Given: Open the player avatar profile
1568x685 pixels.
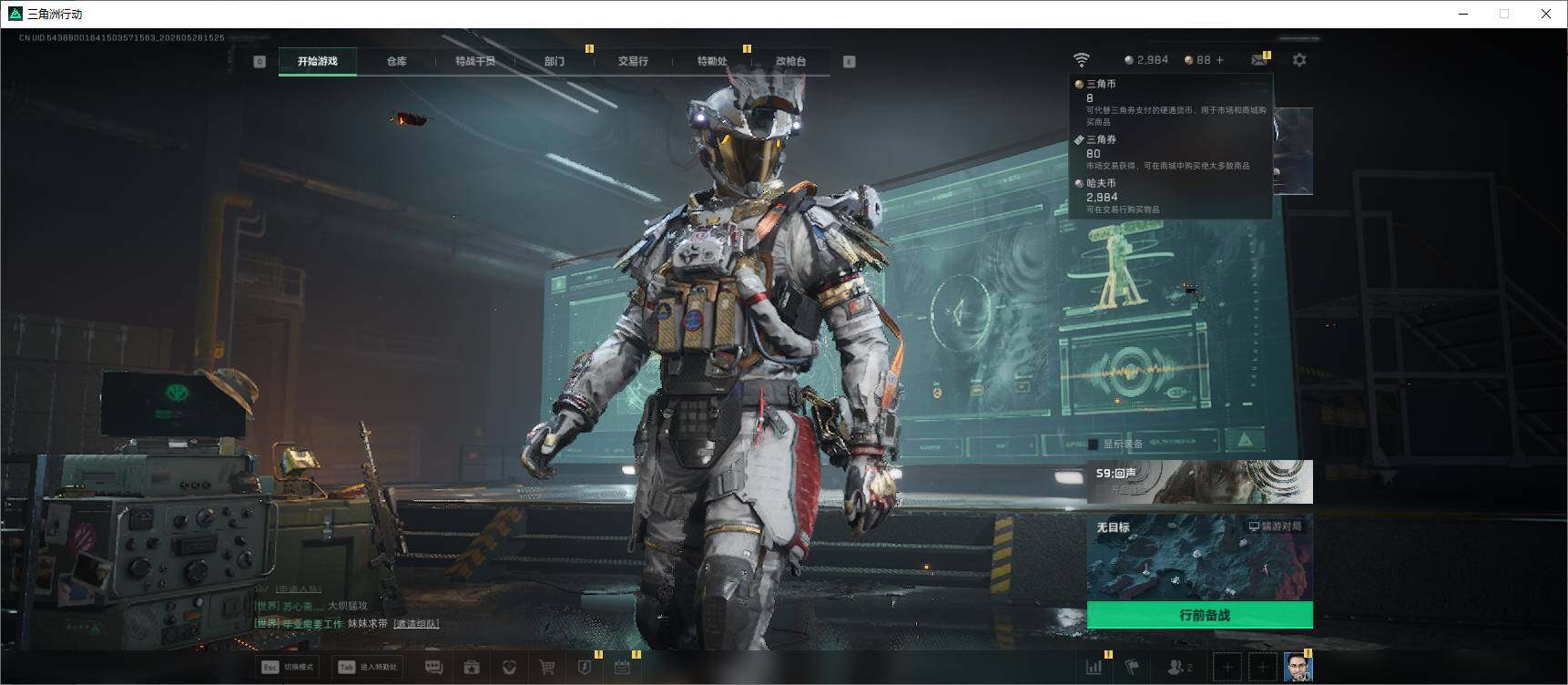Looking at the screenshot, I should coord(1298,667).
